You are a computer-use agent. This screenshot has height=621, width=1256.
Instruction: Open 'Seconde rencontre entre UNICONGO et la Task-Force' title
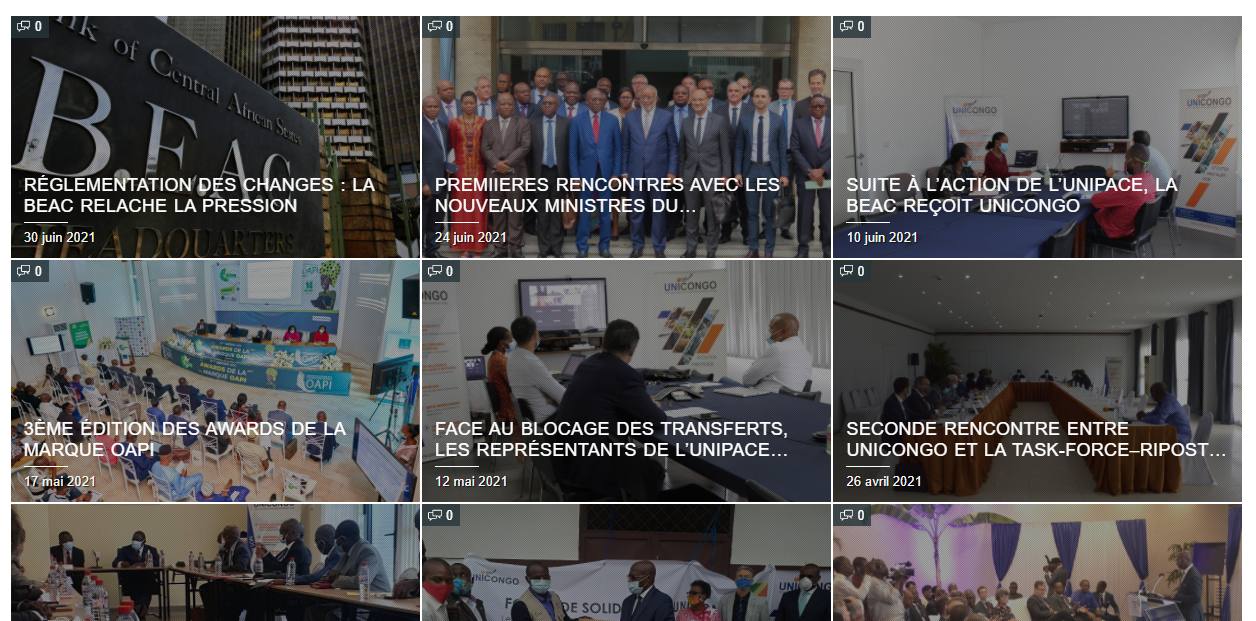(x=1036, y=439)
